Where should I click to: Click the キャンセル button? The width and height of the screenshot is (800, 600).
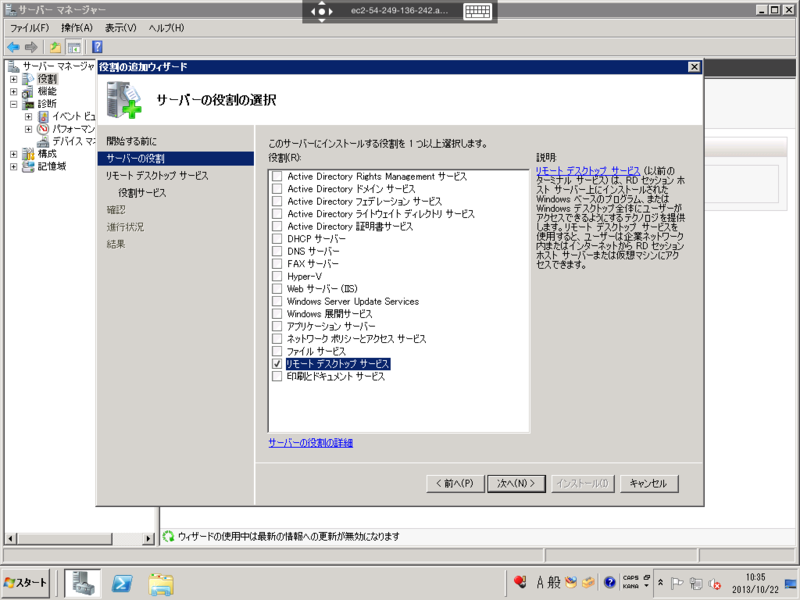tap(649, 483)
